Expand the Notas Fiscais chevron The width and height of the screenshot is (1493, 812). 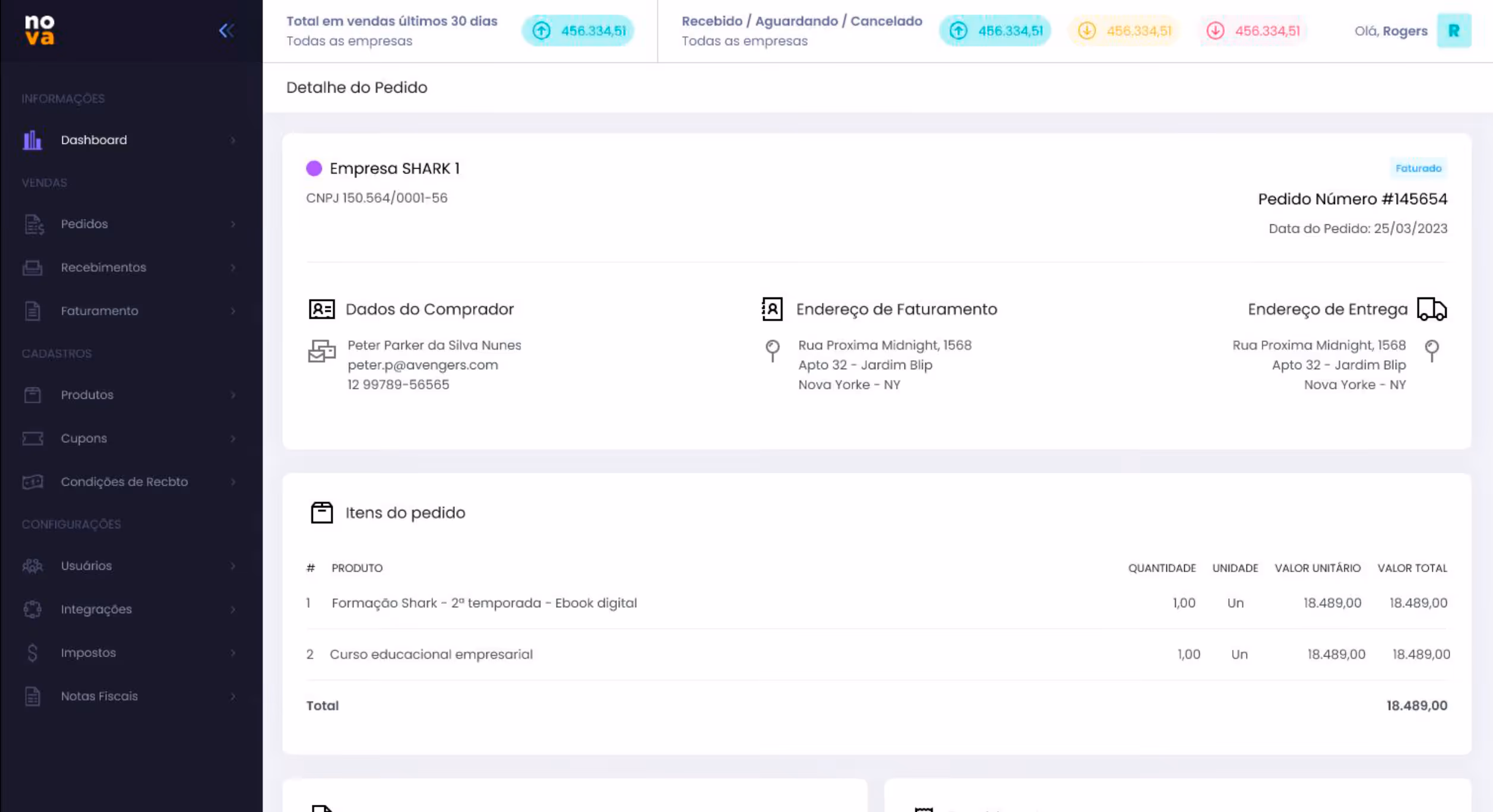tap(233, 697)
